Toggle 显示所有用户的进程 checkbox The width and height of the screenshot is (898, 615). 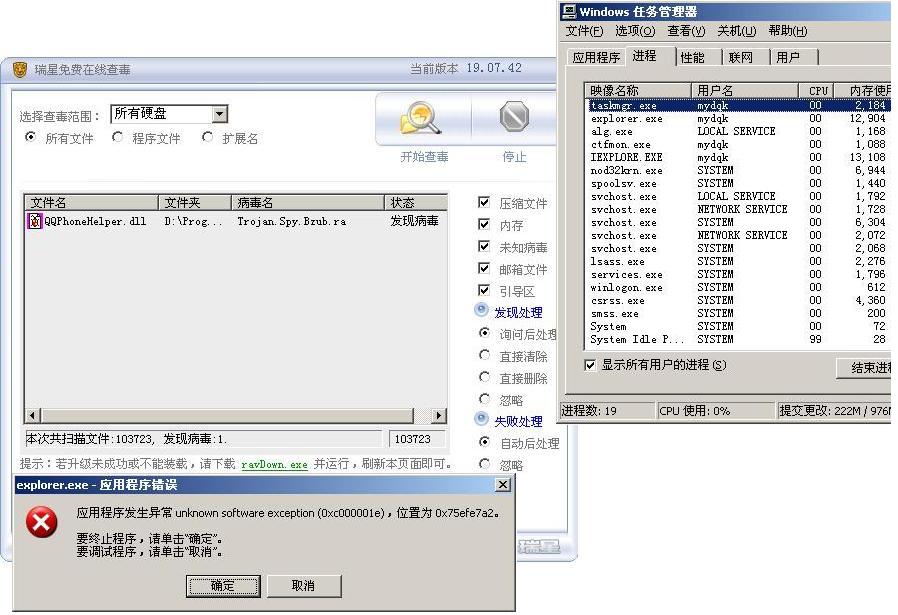[x=590, y=365]
